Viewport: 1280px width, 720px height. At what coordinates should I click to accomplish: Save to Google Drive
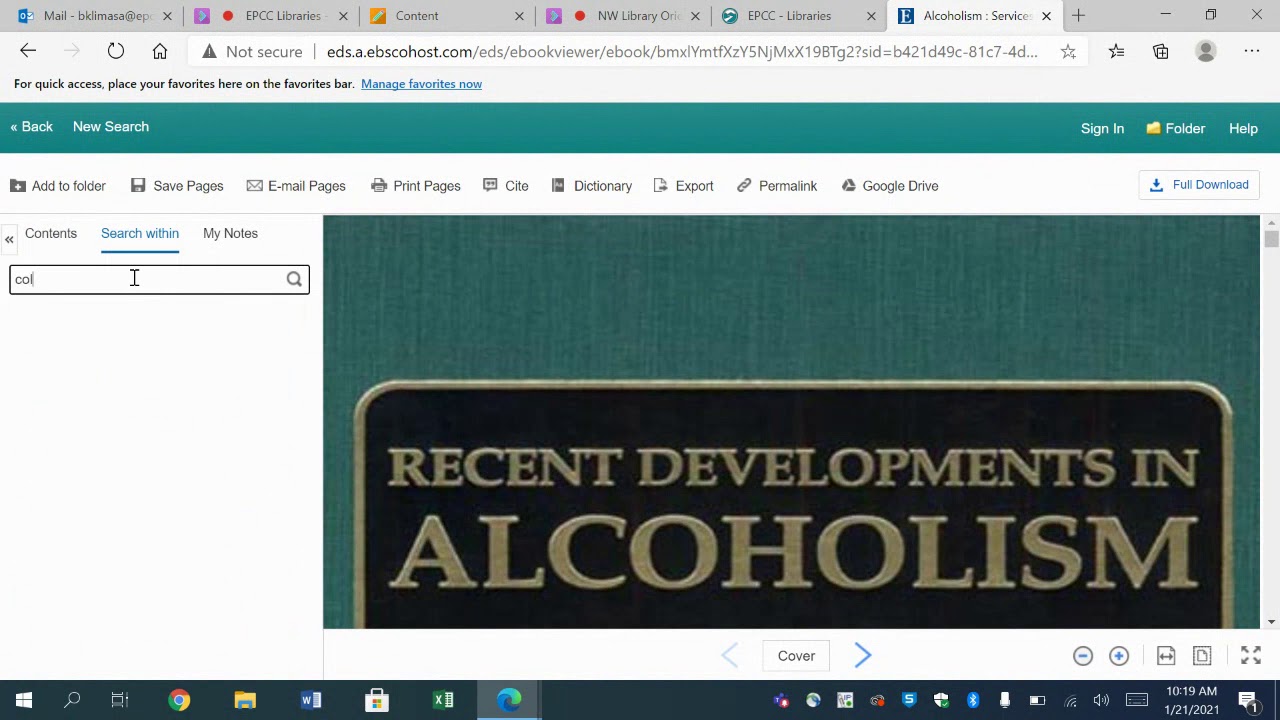890,186
